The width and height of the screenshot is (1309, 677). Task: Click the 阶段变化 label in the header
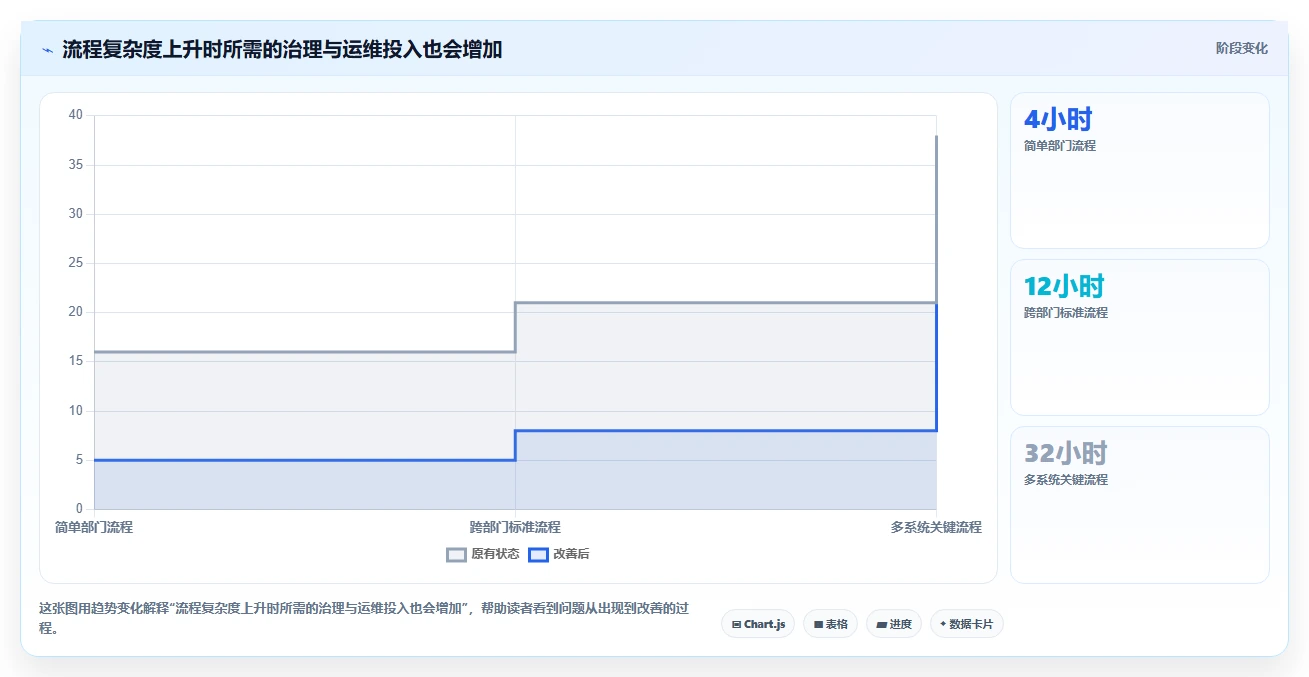pyautogui.click(x=1242, y=48)
